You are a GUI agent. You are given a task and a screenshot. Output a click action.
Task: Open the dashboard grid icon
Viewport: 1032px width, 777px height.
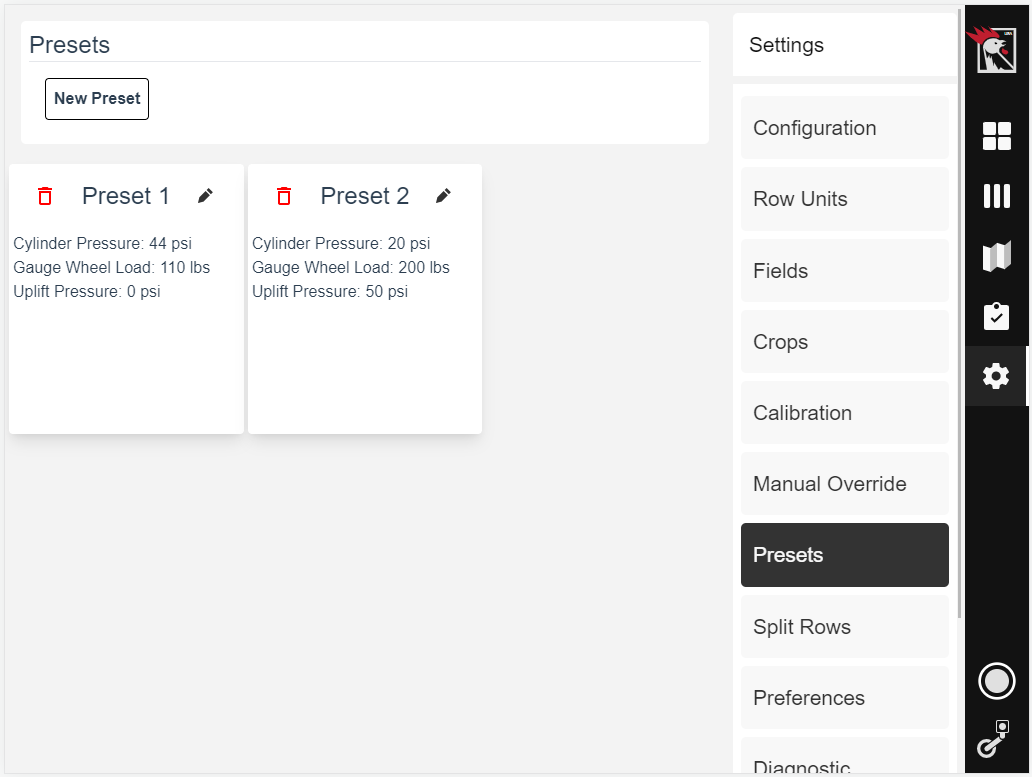coord(996,136)
